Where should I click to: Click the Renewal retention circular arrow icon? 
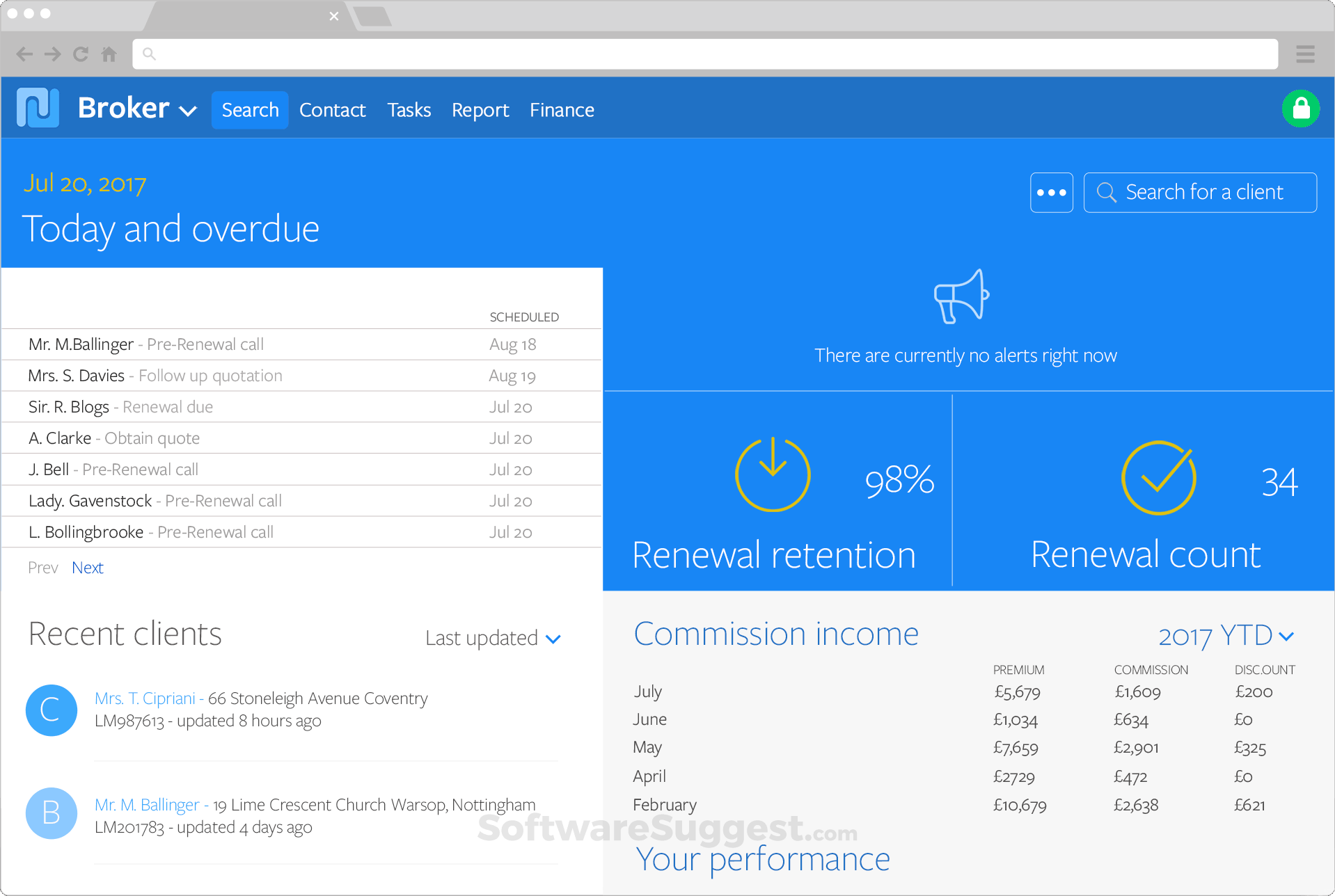773,474
